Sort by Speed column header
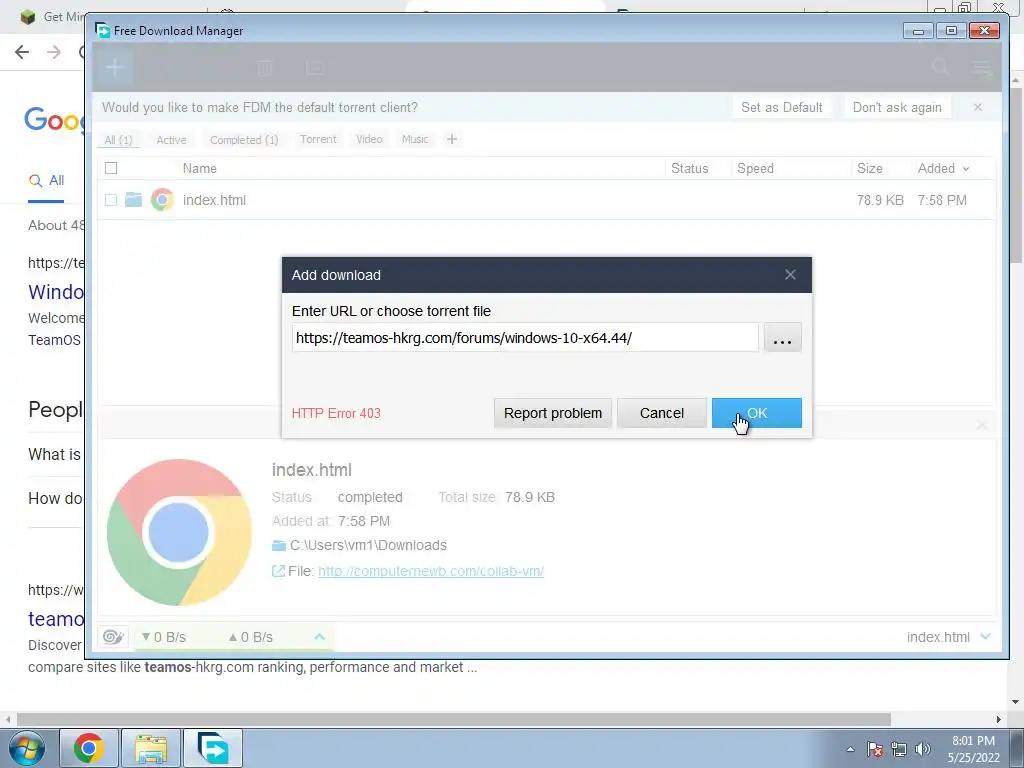The height and width of the screenshot is (768, 1024). click(x=756, y=168)
